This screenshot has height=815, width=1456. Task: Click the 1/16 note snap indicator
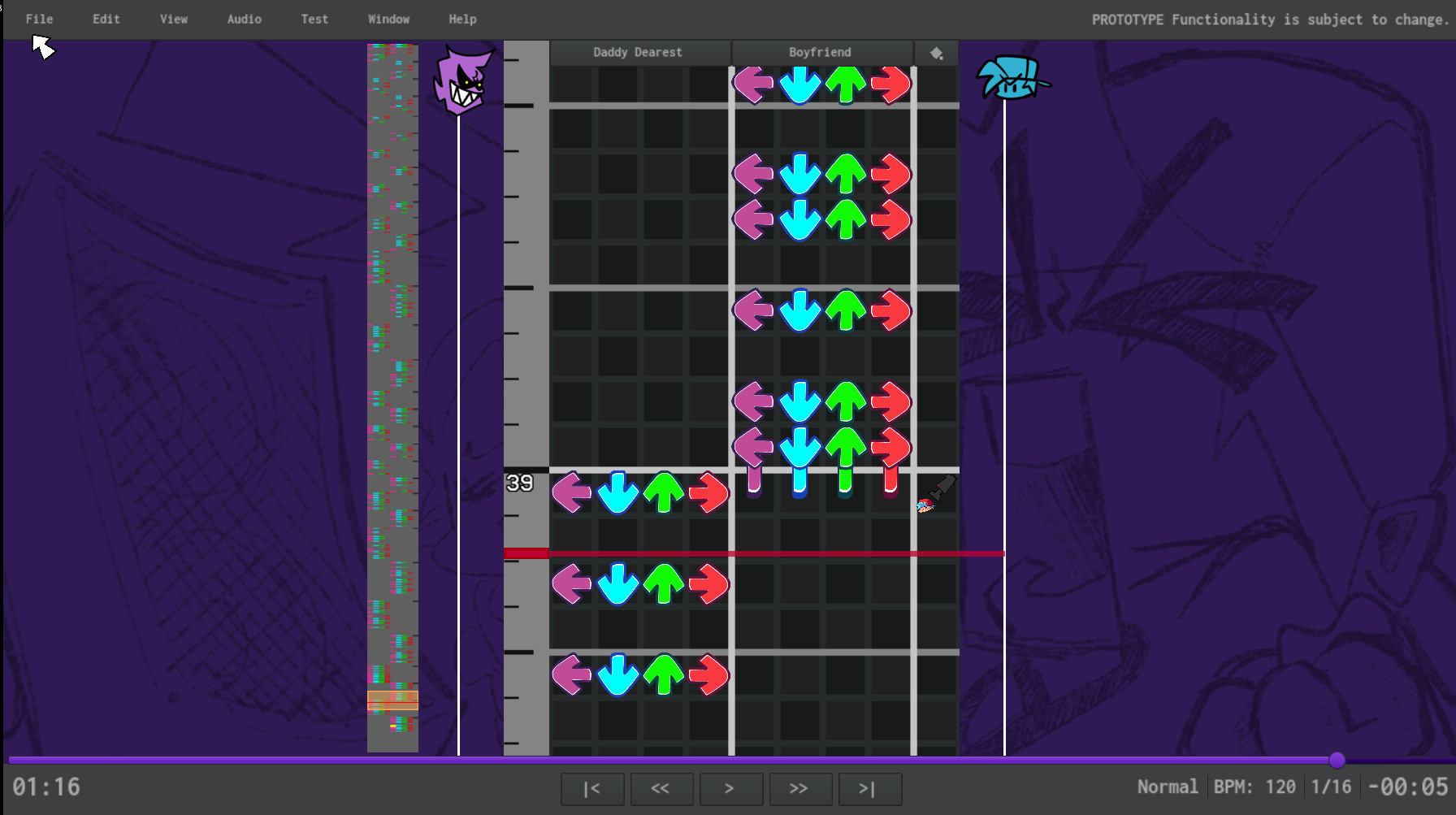pos(1331,787)
